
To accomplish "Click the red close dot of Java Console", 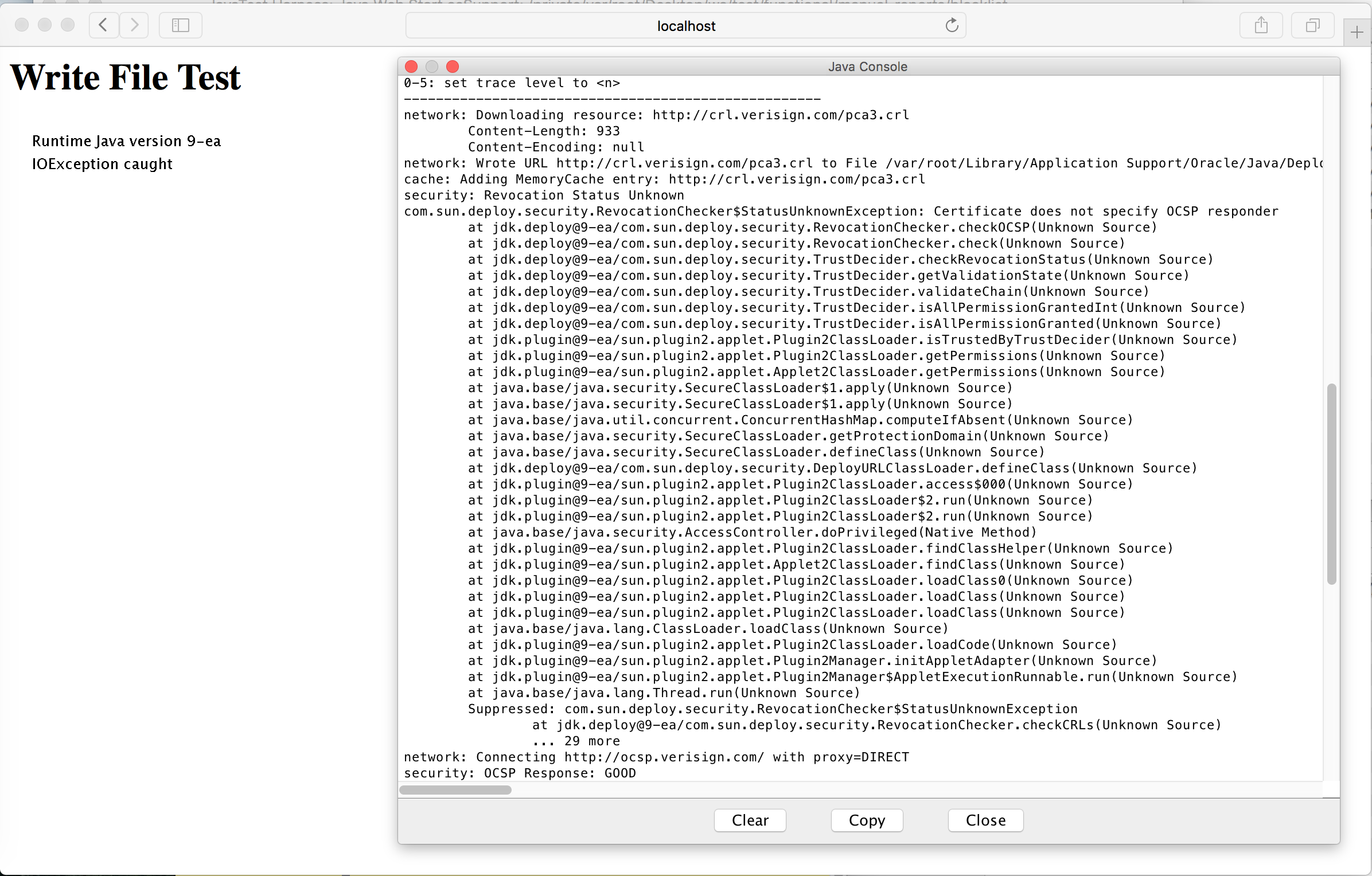I will [x=411, y=67].
